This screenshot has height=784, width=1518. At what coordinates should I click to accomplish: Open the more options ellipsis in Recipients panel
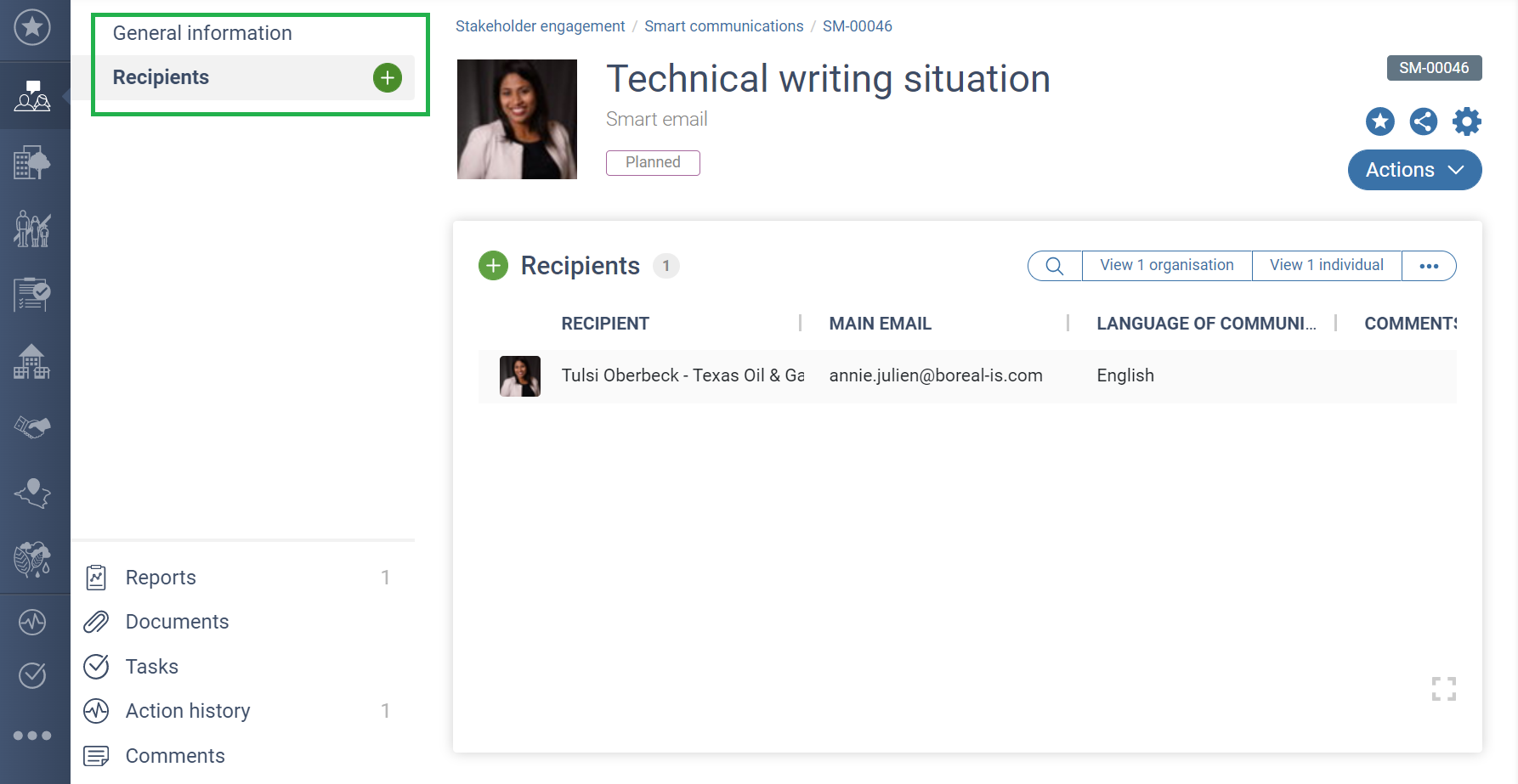(x=1429, y=266)
